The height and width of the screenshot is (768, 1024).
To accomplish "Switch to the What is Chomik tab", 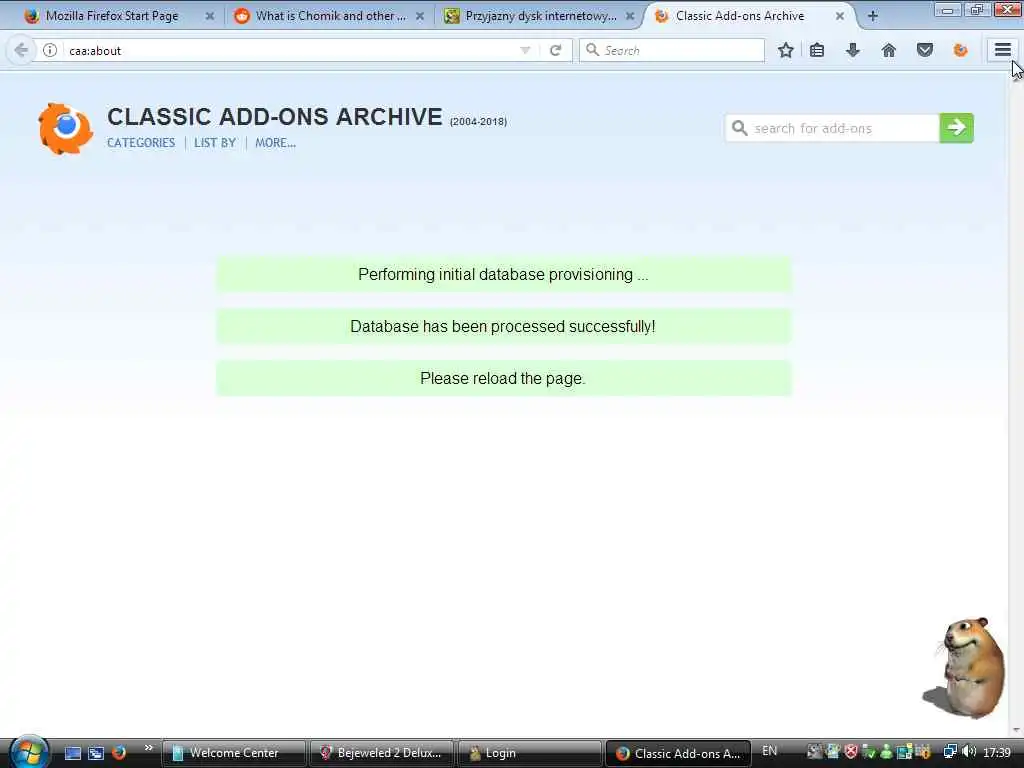I will [x=330, y=16].
